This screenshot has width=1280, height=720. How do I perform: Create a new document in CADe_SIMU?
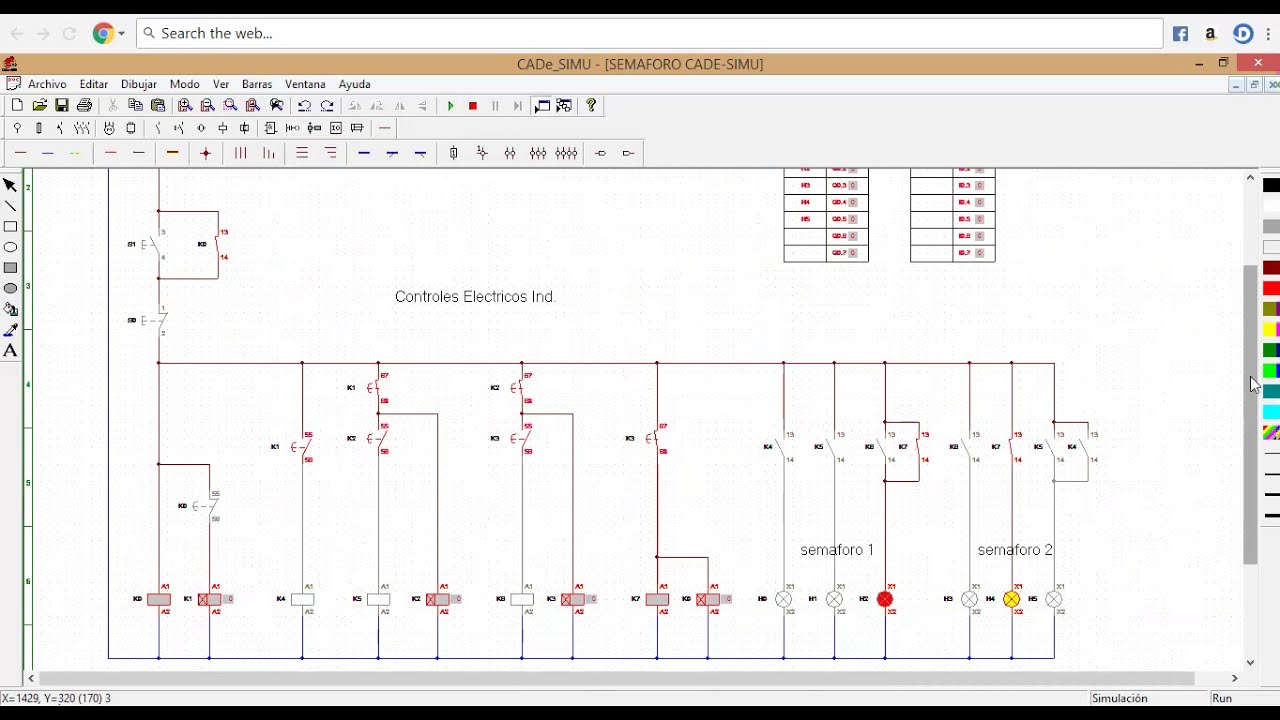[x=17, y=105]
